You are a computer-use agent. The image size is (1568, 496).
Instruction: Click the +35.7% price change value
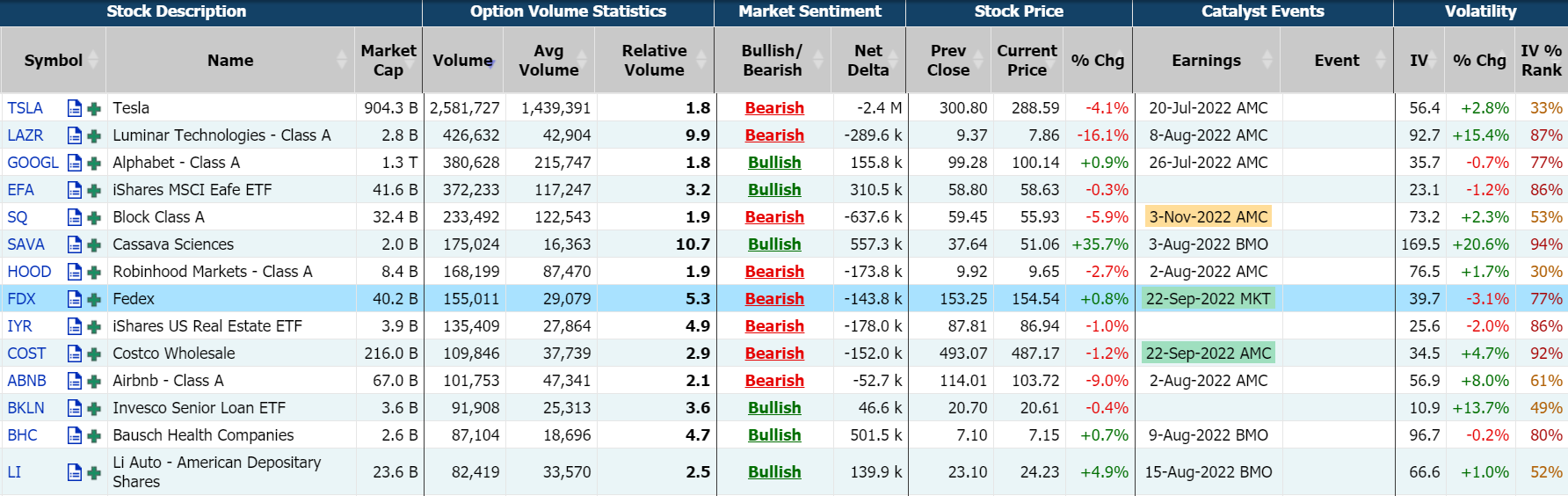(x=1100, y=244)
